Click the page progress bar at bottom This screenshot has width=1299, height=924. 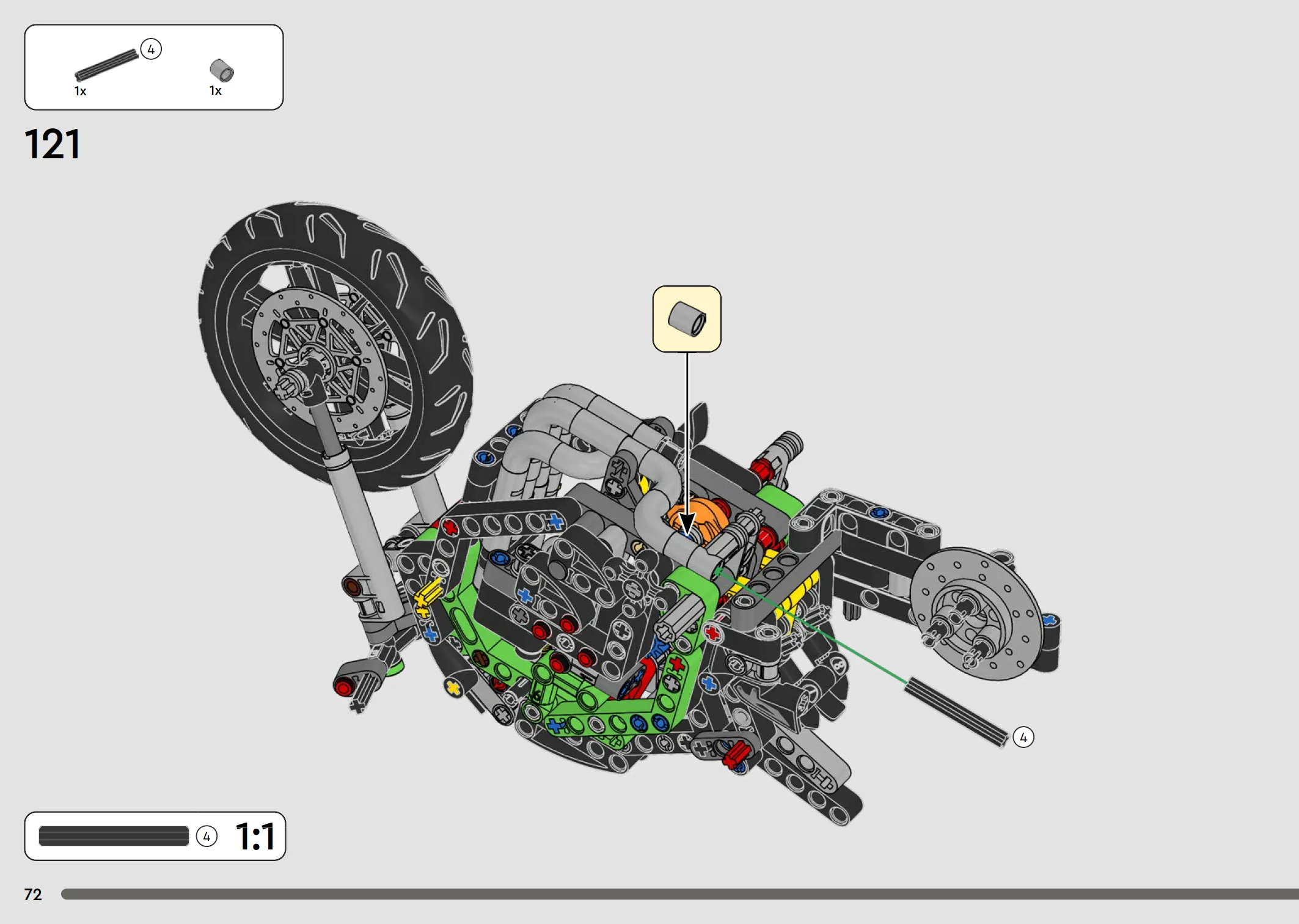[679, 894]
